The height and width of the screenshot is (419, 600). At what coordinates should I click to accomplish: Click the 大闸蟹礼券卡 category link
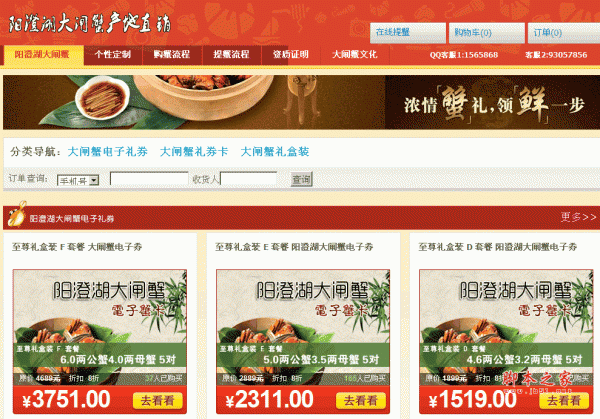point(194,152)
